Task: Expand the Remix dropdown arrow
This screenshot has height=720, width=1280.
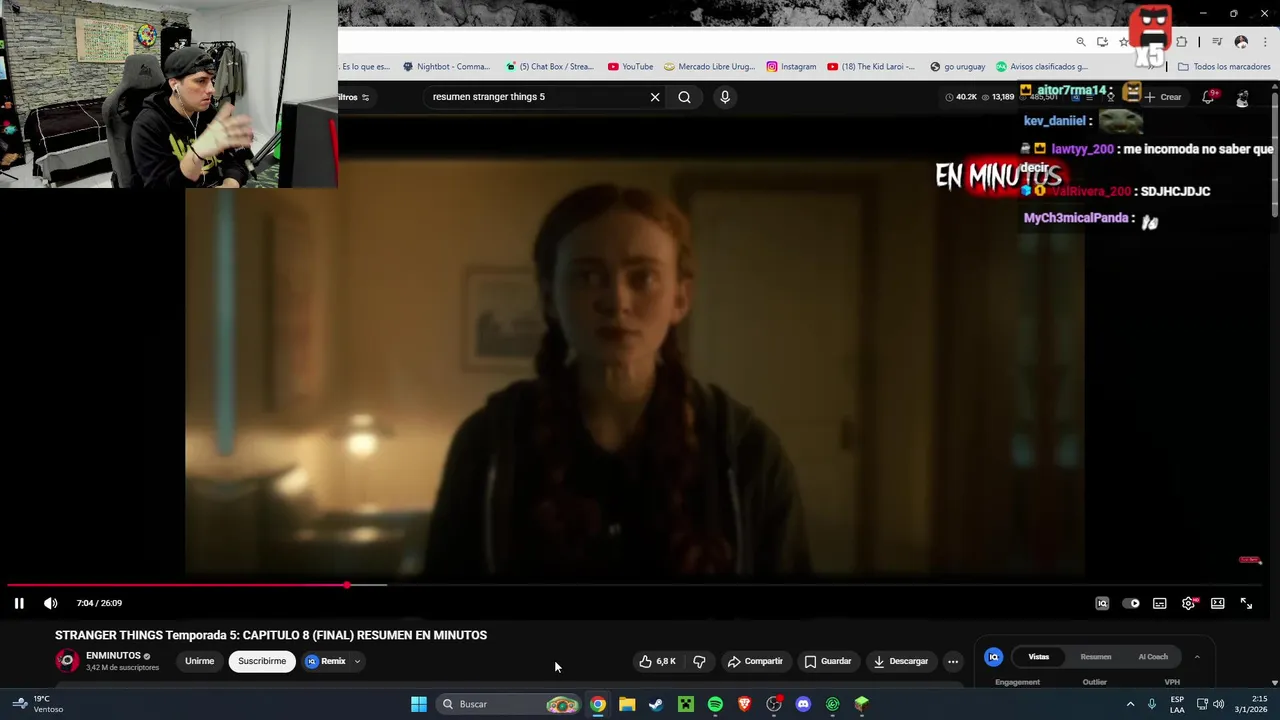Action: pyautogui.click(x=357, y=661)
